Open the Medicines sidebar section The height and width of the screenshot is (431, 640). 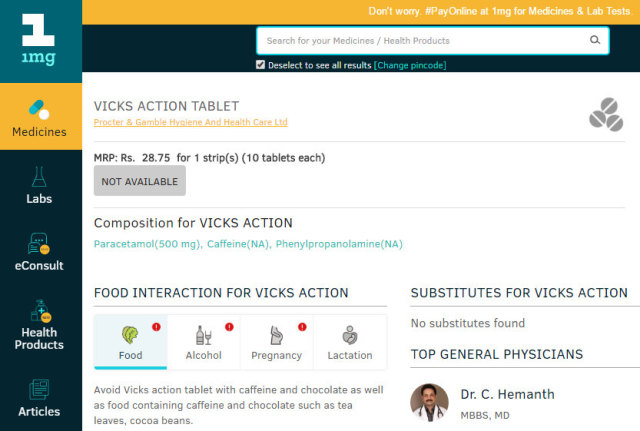tap(40, 117)
